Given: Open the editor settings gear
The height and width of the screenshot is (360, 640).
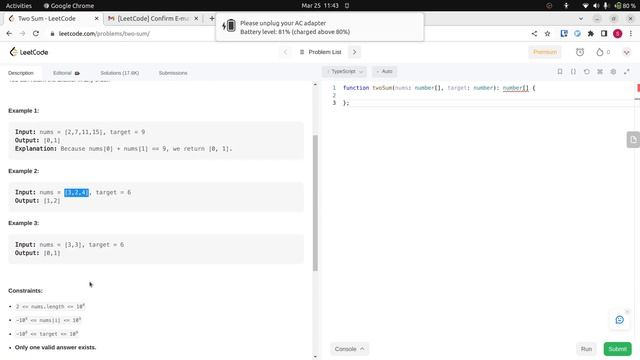Looking at the screenshot, I should pyautogui.click(x=613, y=71).
